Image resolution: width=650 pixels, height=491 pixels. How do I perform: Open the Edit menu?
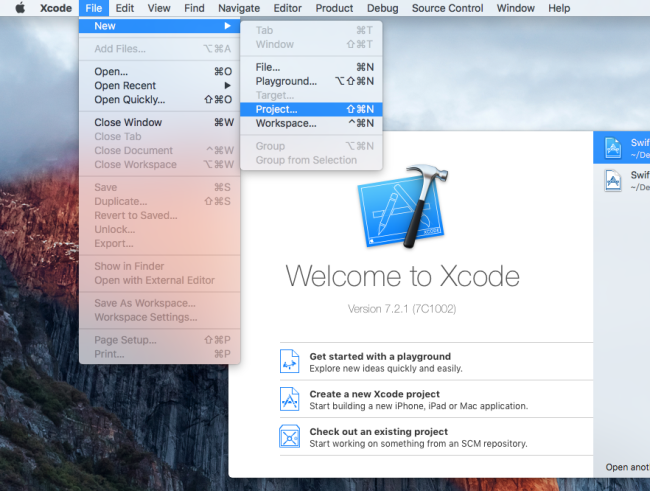(125, 8)
